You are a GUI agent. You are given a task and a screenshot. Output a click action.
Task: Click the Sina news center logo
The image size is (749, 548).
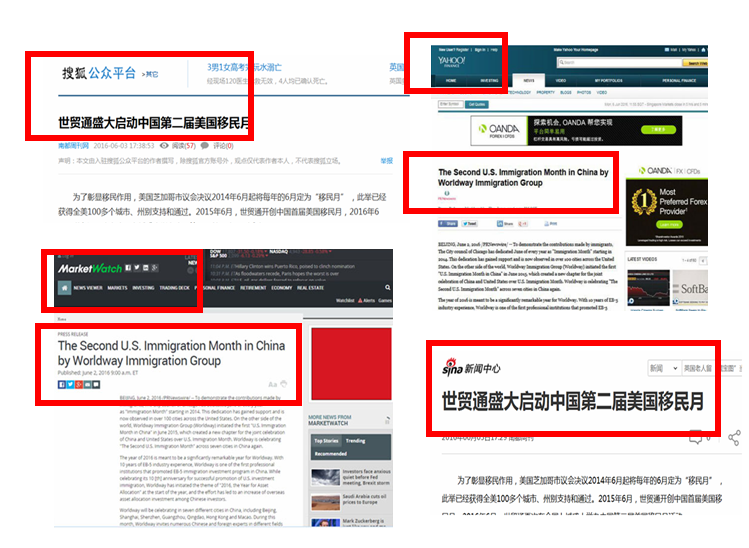[x=471, y=367]
